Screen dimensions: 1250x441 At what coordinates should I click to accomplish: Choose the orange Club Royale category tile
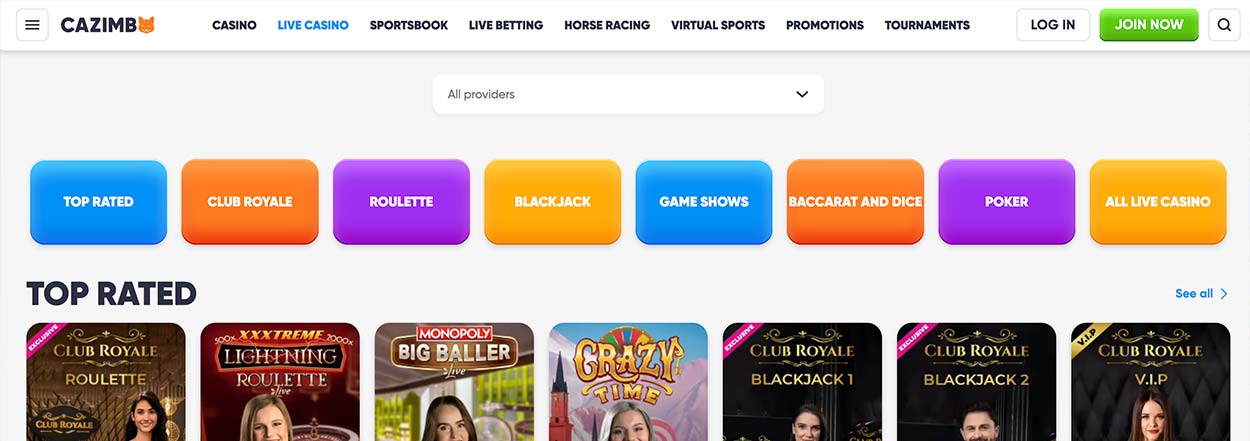pos(250,202)
